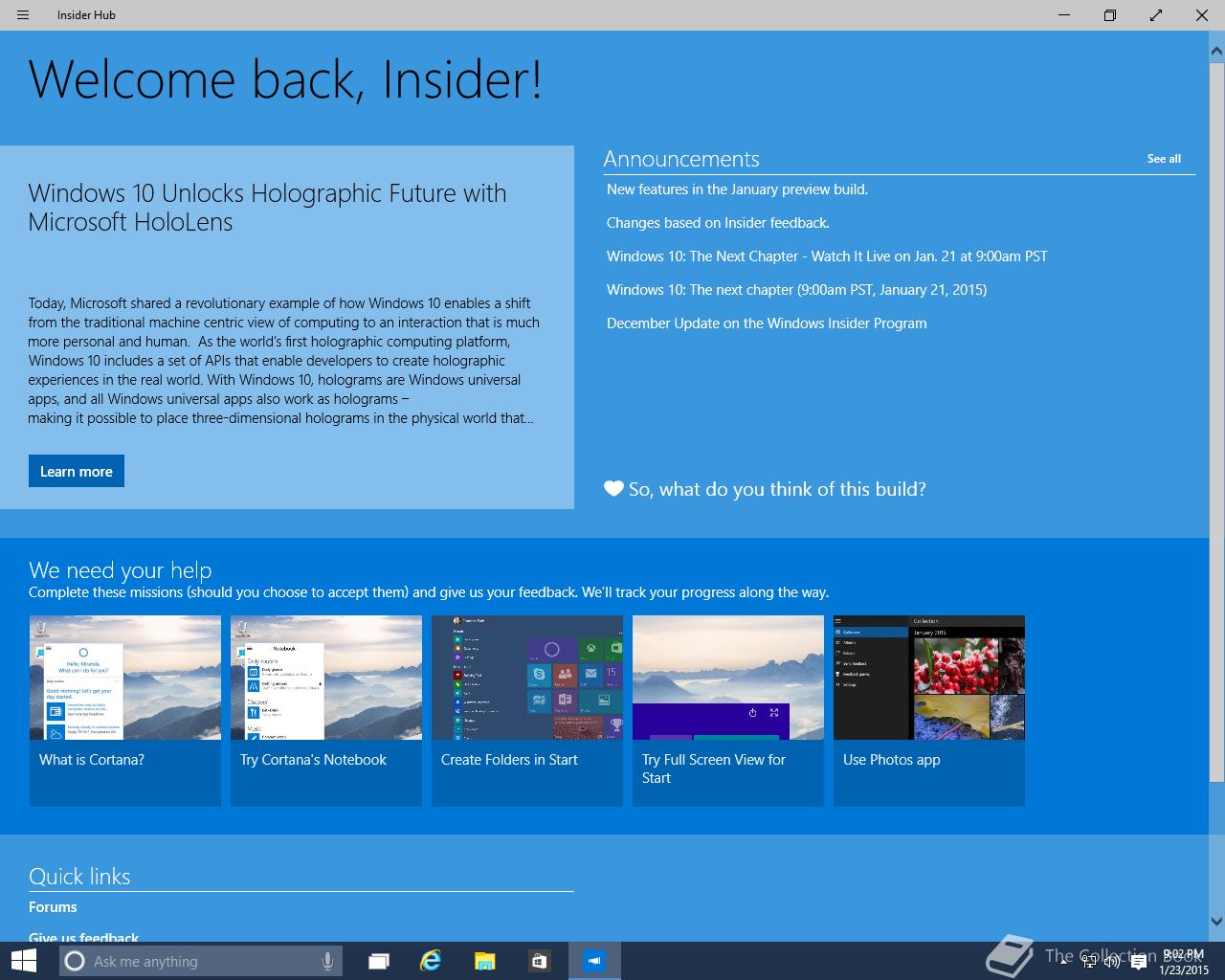This screenshot has height=980, width=1225.
Task: Minimize the Insider Hub window
Action: pyautogui.click(x=1065, y=15)
